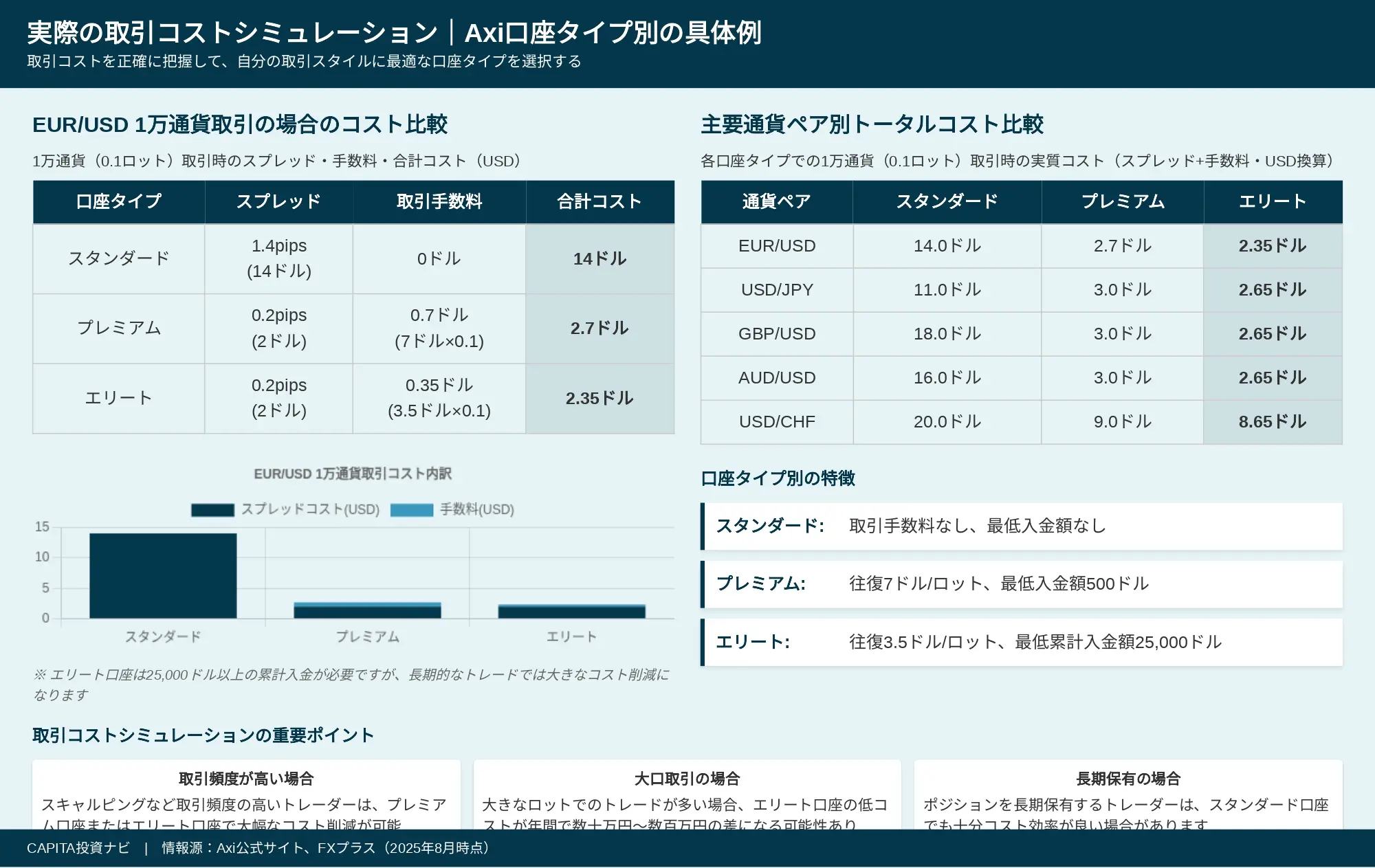Click the 8.65ドル USD/CHF elite cell
Image resolution: width=1375 pixels, height=868 pixels.
point(1273,422)
